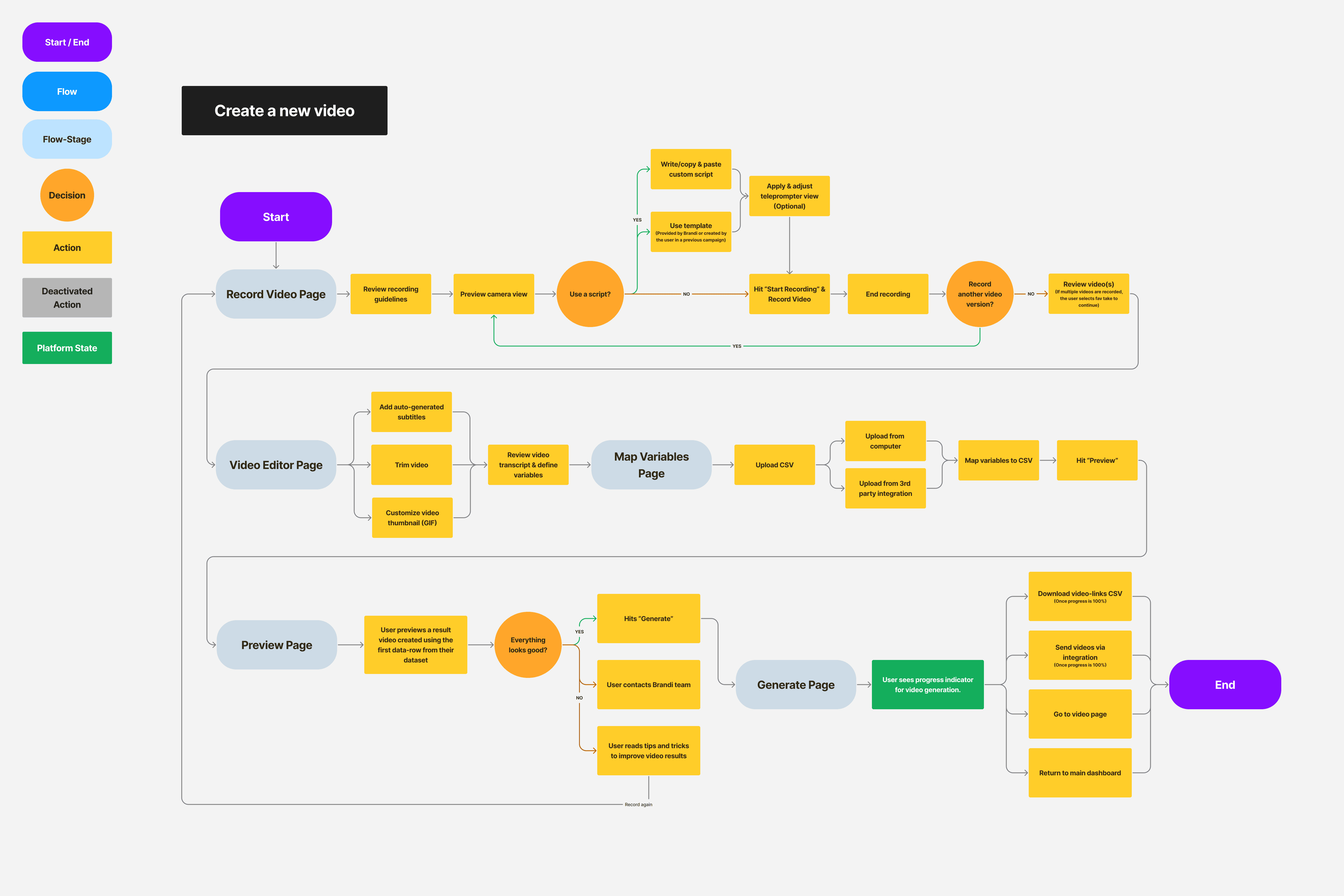Click 'Send videos via integration' box
Viewport: 1344px width, 896px height.
tap(1080, 655)
